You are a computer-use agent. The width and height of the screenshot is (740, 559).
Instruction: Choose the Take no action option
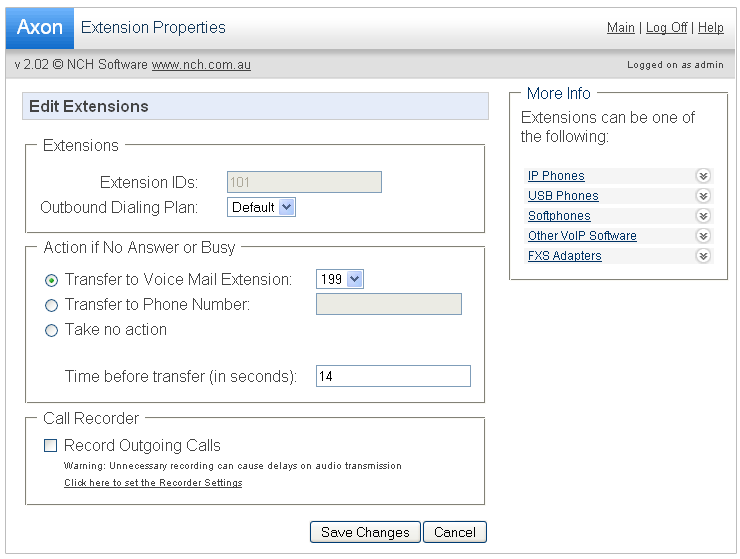[52, 330]
